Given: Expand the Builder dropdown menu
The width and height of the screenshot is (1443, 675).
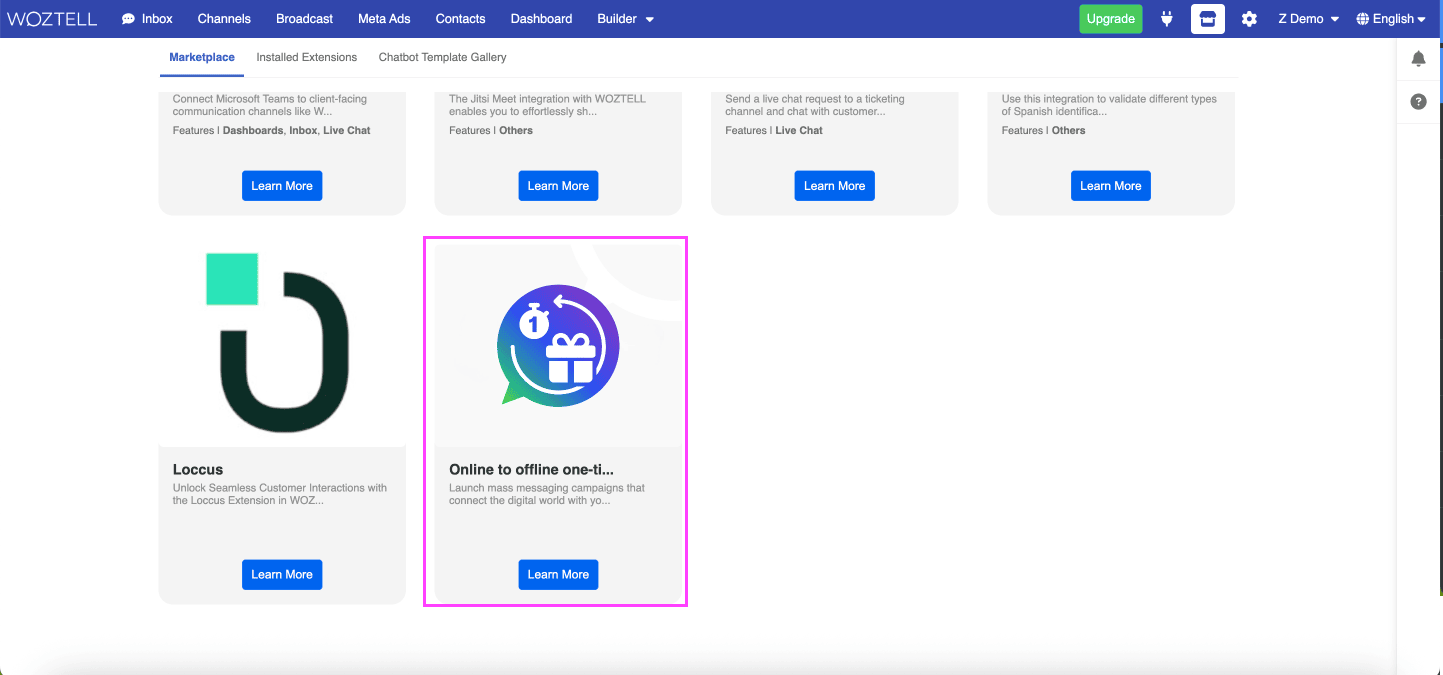Looking at the screenshot, I should (625, 19).
